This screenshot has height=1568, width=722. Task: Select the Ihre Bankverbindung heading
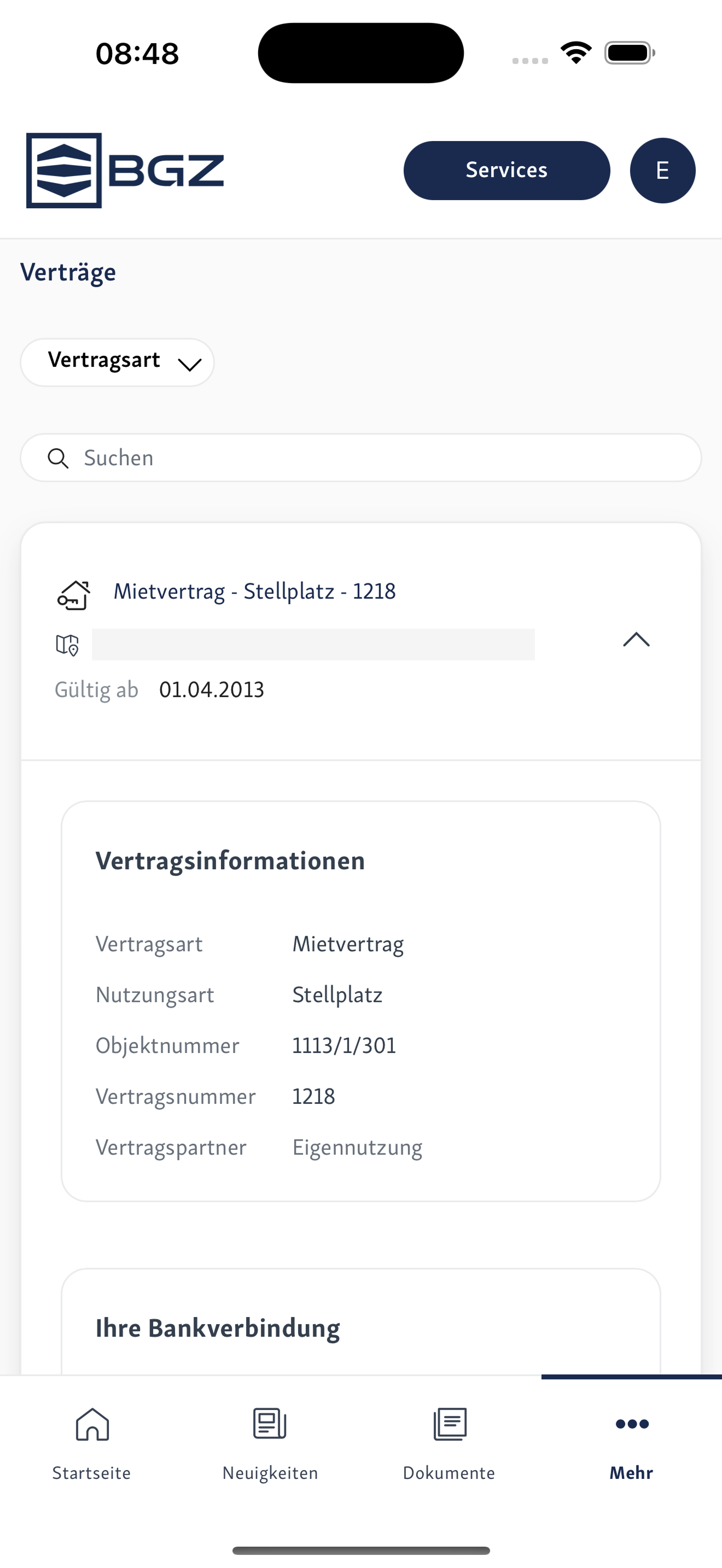tap(217, 1328)
